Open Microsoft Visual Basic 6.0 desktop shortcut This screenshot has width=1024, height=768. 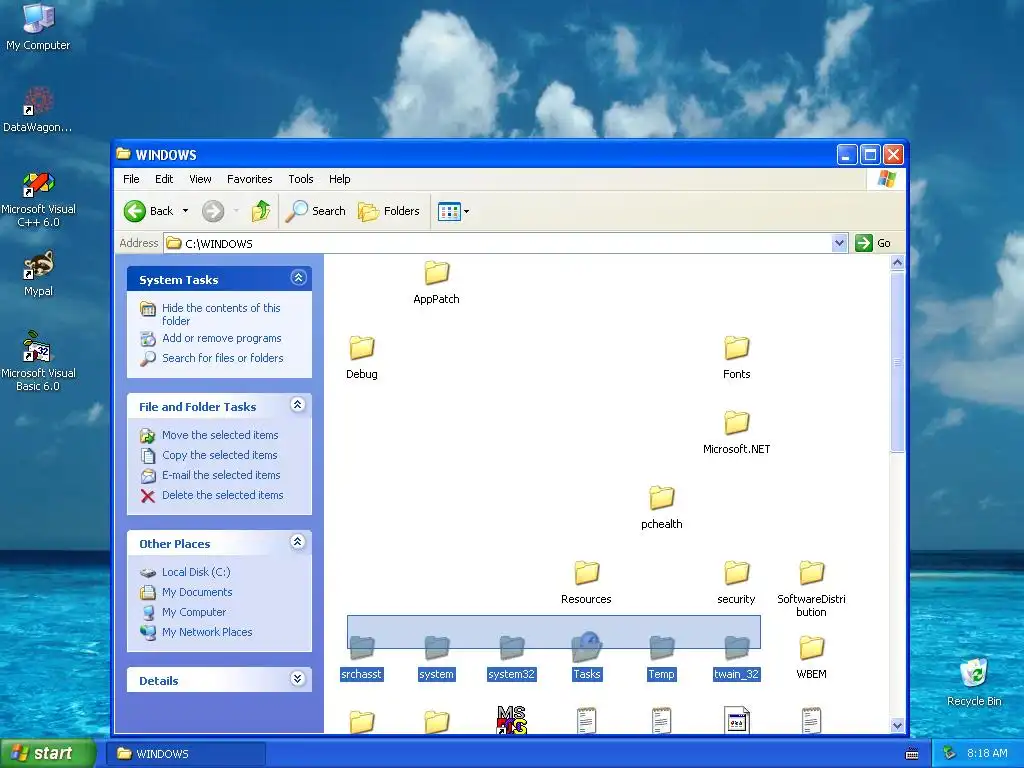click(x=38, y=361)
